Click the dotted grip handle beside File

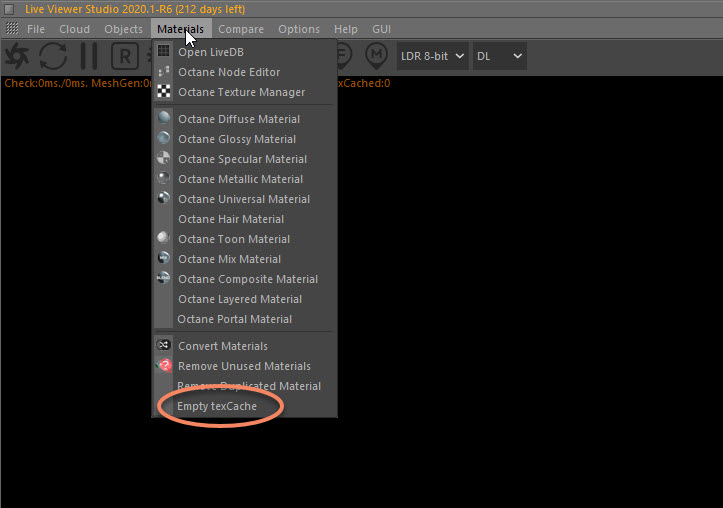coord(12,29)
